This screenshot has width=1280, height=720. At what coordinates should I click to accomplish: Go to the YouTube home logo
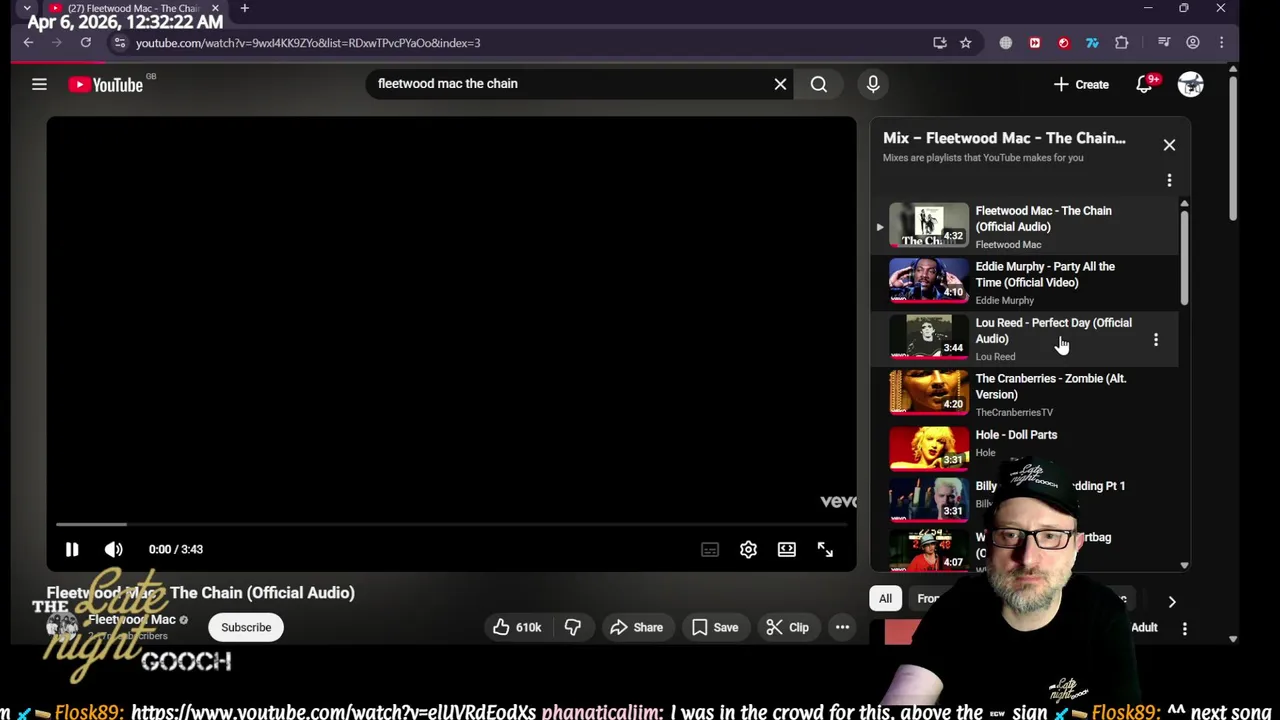tap(106, 85)
